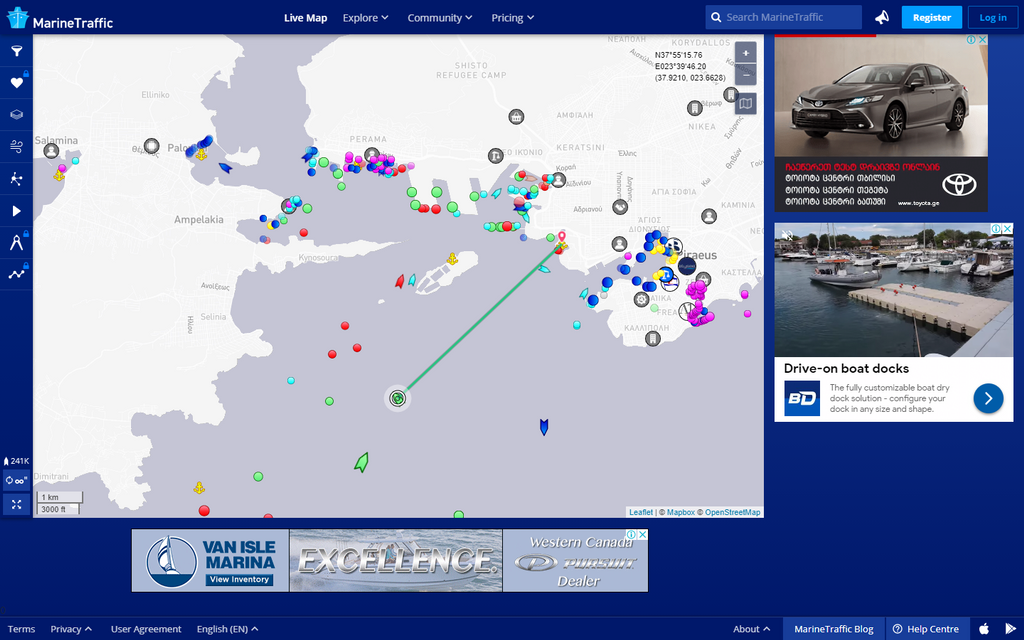Open the Toyota car advertisement image
This screenshot has height=640, width=1024.
(x=881, y=97)
